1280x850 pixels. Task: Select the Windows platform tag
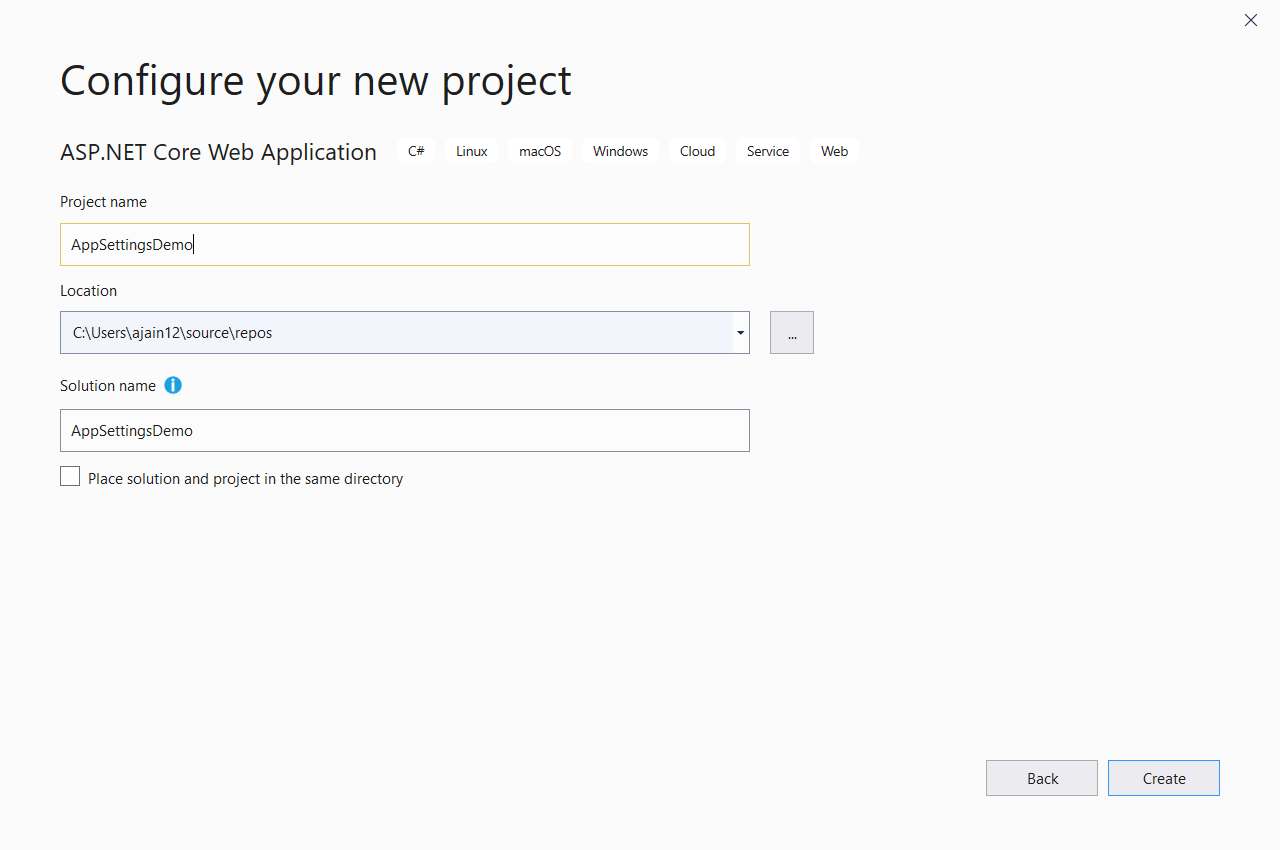[x=620, y=151]
